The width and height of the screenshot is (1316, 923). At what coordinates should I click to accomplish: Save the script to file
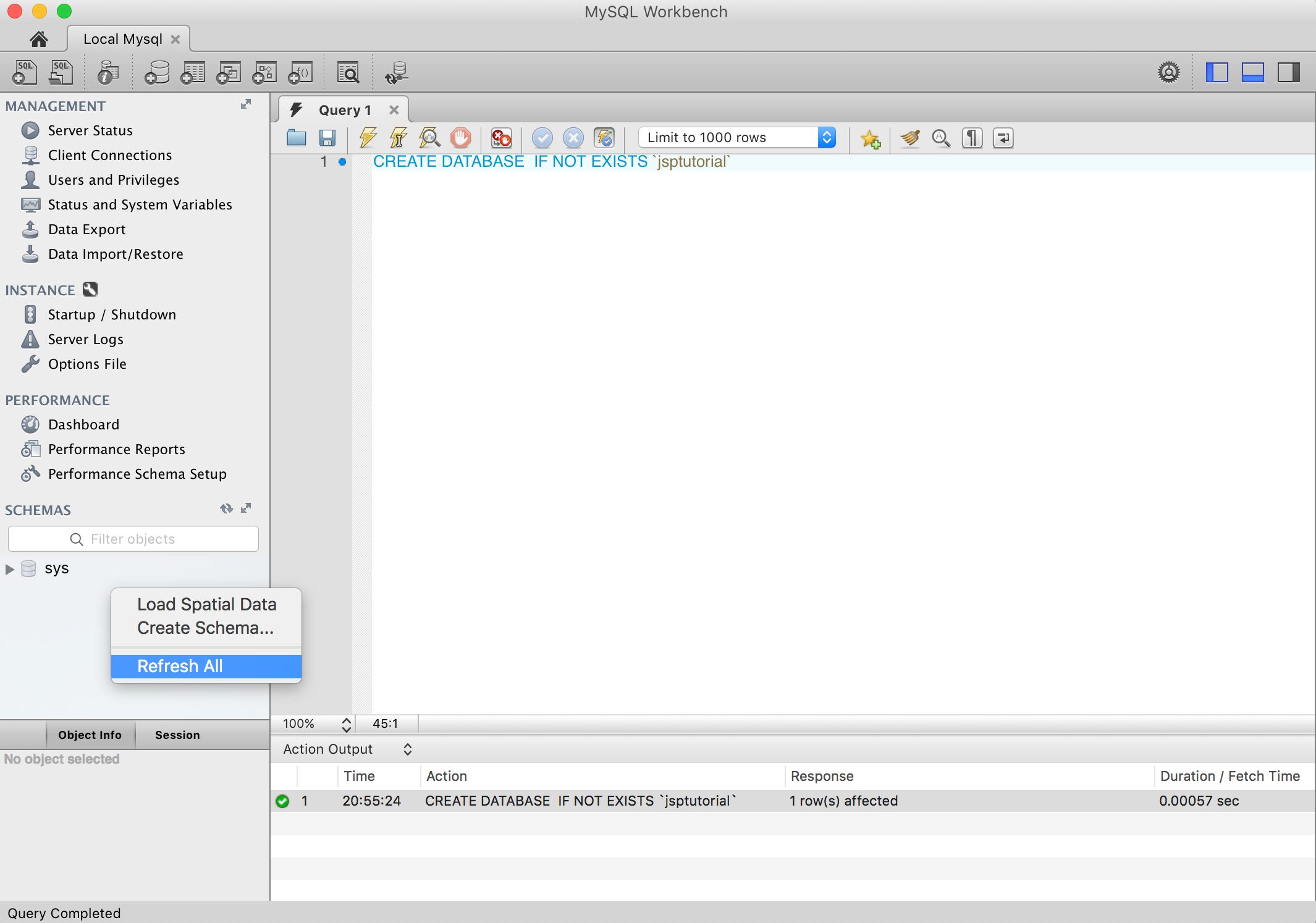click(327, 137)
